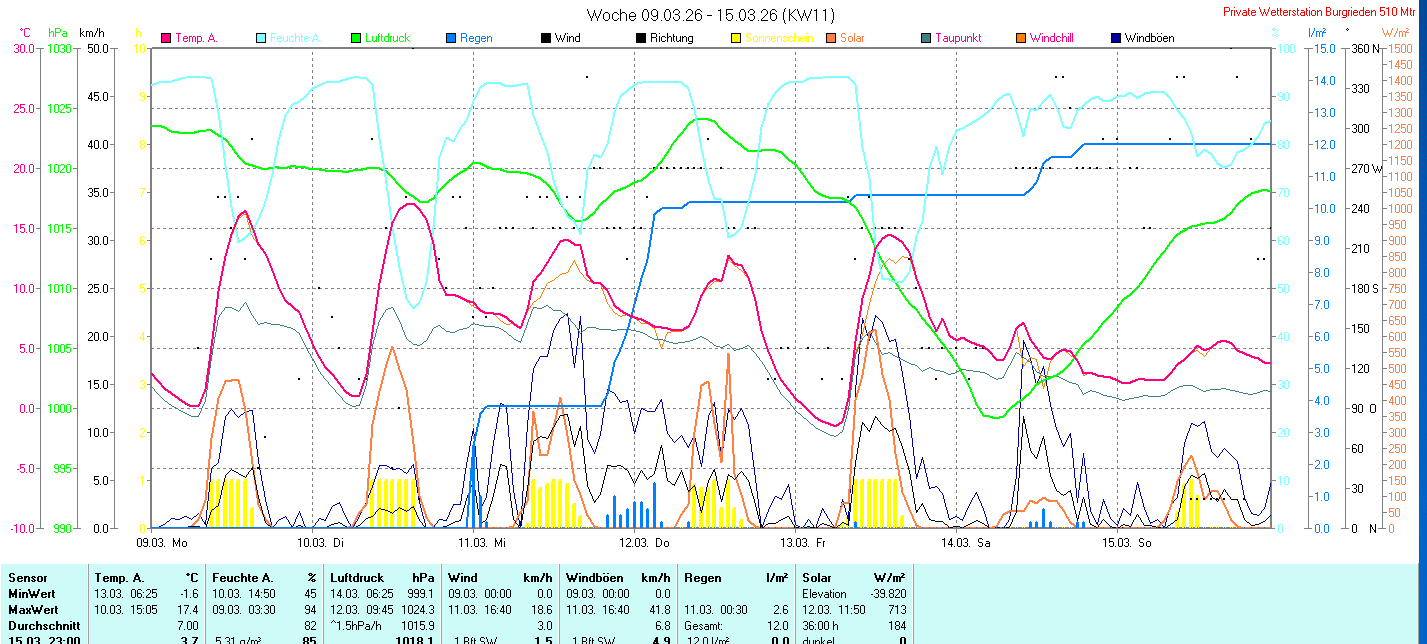Click the cyan Feuchte A. legend square

261,38
